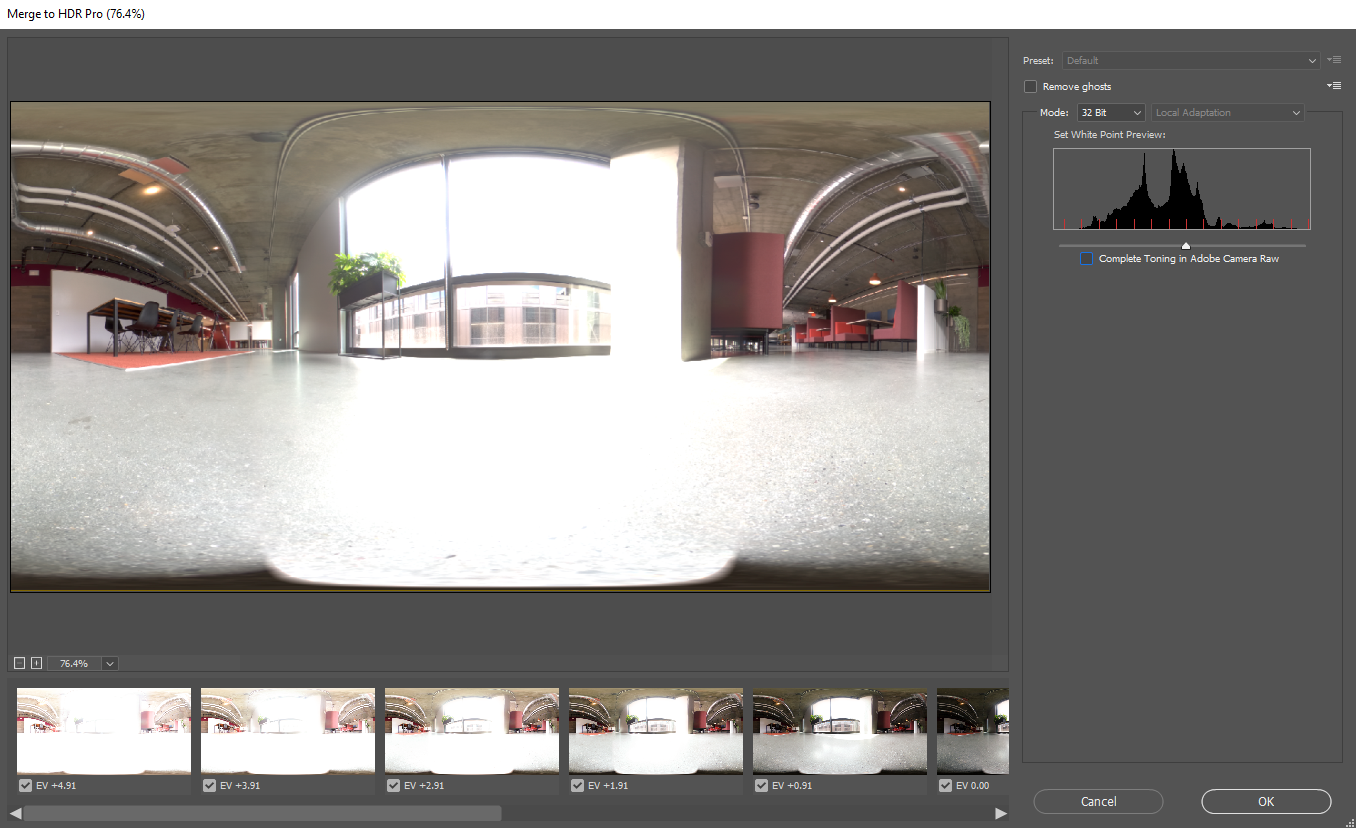Image resolution: width=1356 pixels, height=828 pixels.
Task: Open the Local Adaptation method dropdown
Action: pyautogui.click(x=1228, y=113)
